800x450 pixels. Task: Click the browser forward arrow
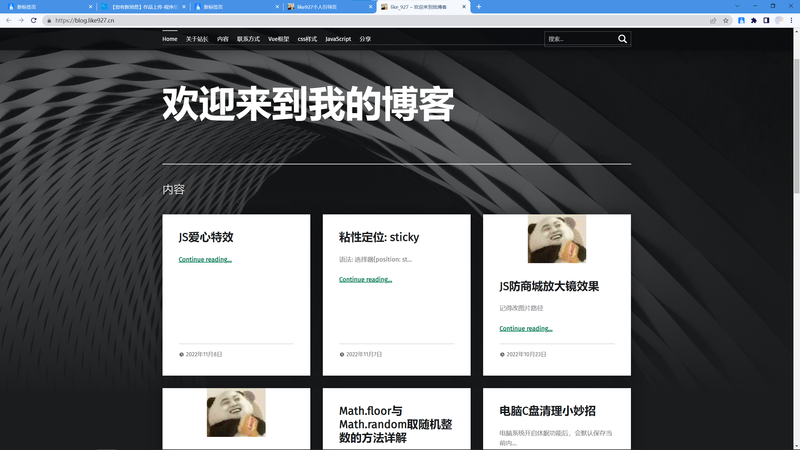click(21, 20)
